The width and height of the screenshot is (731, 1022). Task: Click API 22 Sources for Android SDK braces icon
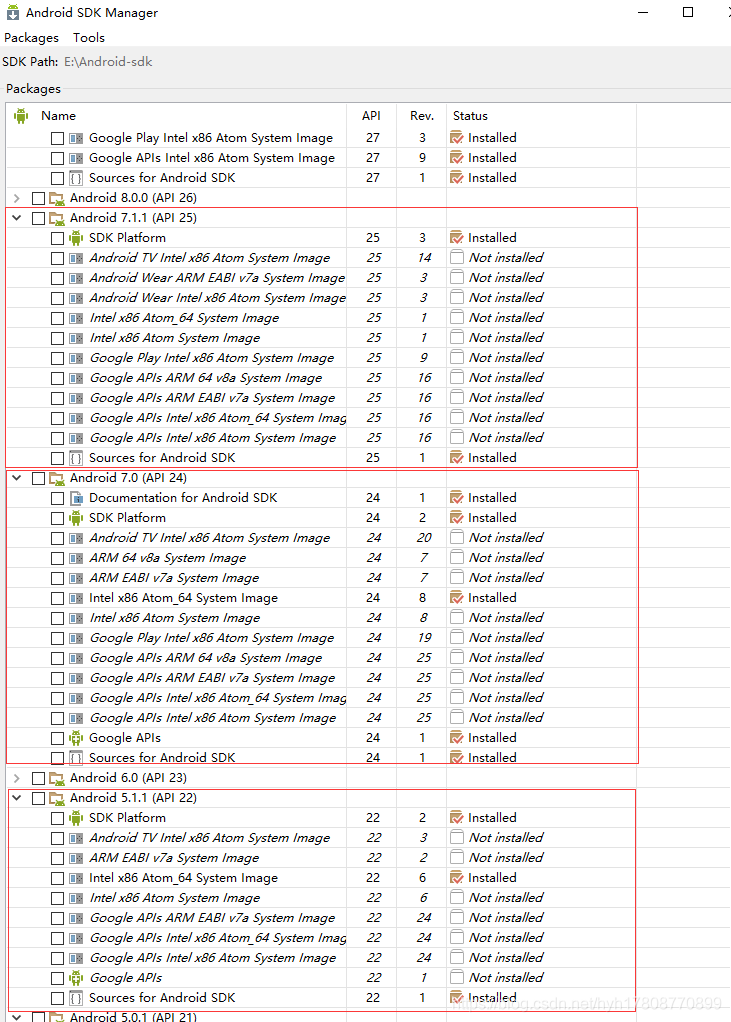point(76,999)
